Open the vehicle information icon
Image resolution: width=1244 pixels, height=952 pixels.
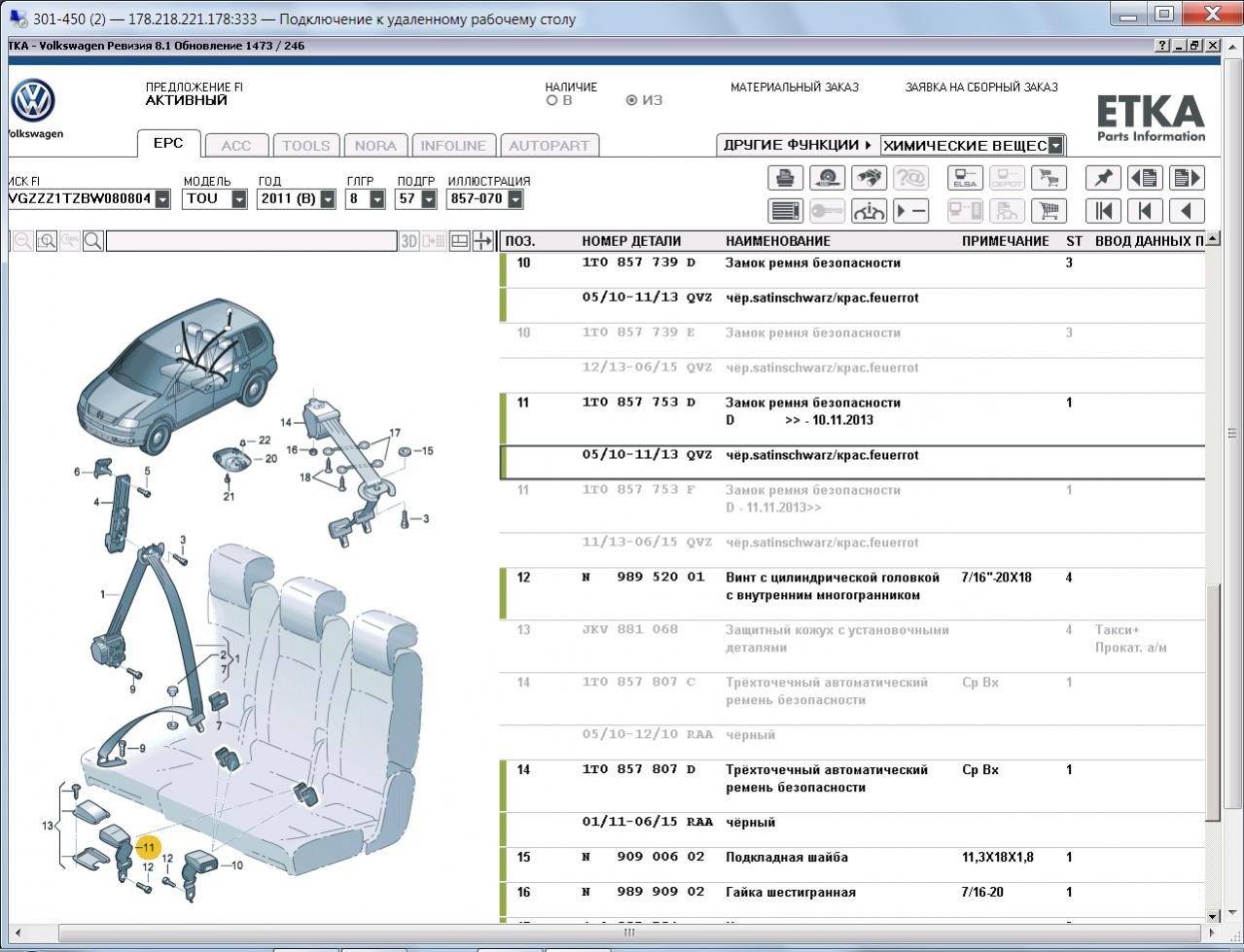tap(870, 211)
